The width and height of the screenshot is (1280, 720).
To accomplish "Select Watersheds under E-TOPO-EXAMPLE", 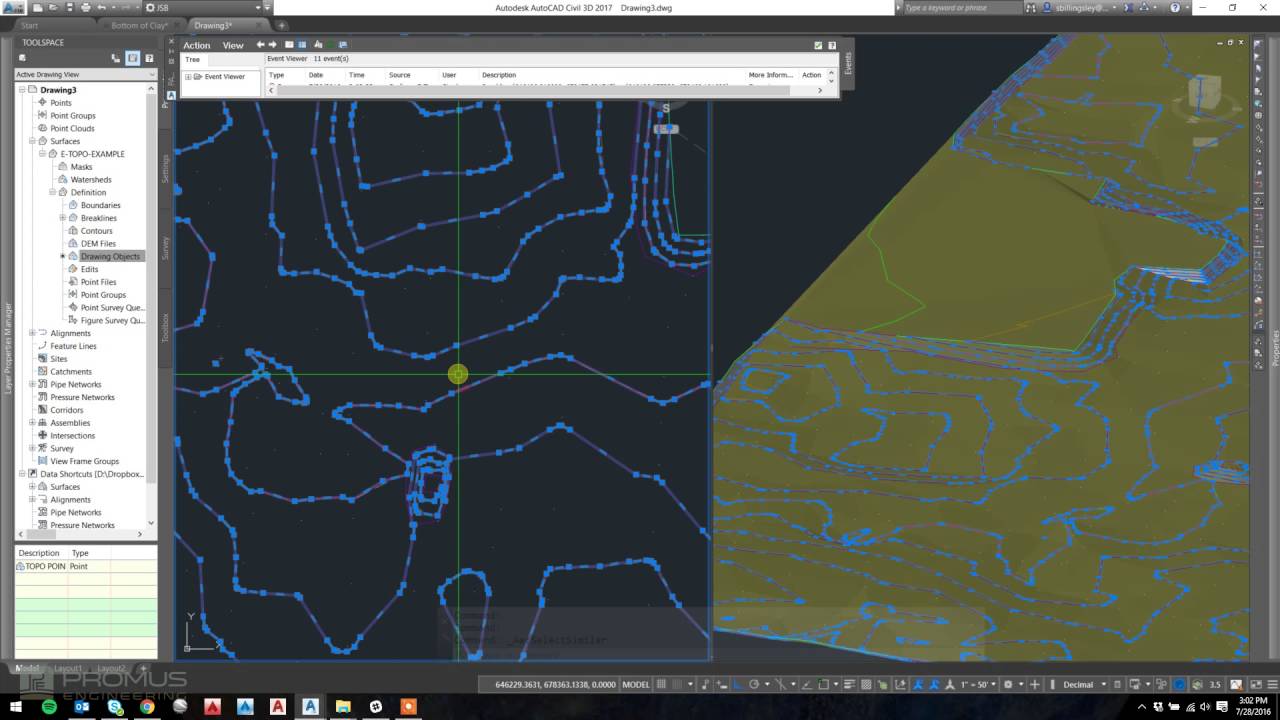I will pos(91,180).
